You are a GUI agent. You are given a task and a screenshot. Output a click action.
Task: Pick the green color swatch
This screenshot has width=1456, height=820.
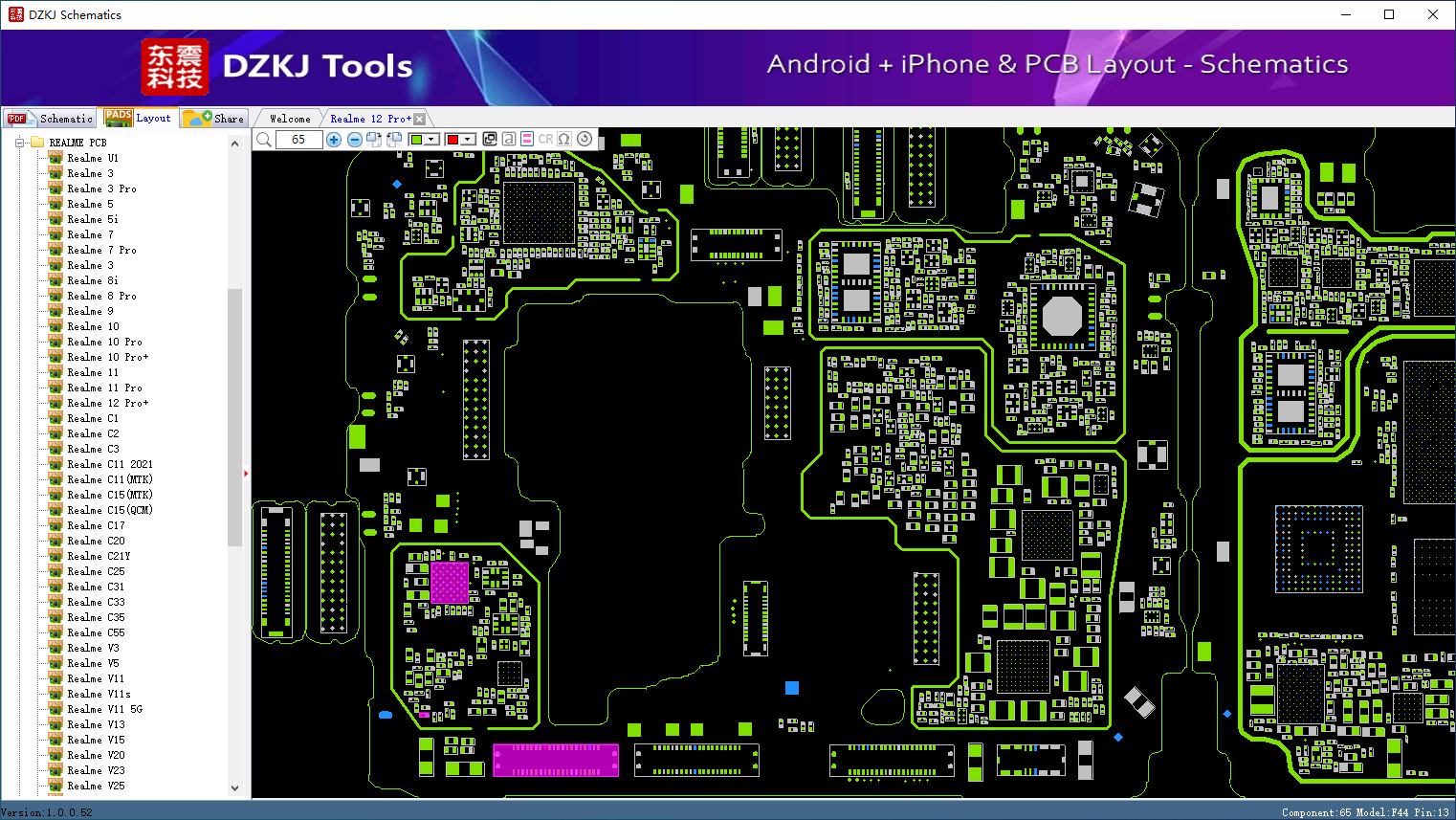pyautogui.click(x=416, y=140)
